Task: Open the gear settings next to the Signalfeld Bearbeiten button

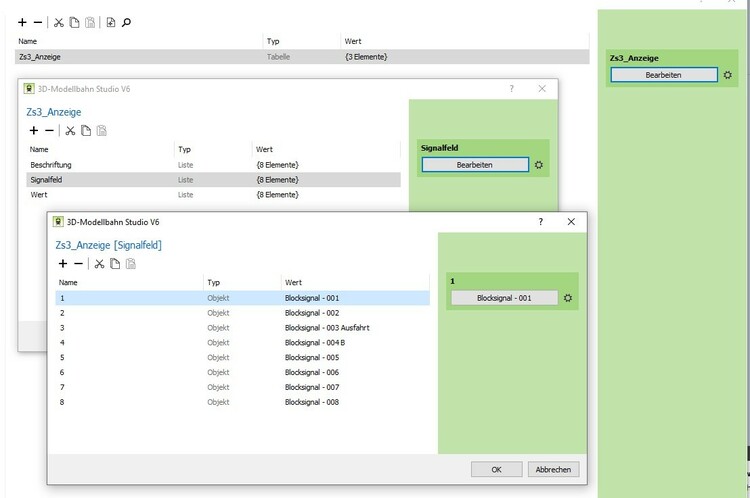Action: click(x=539, y=165)
